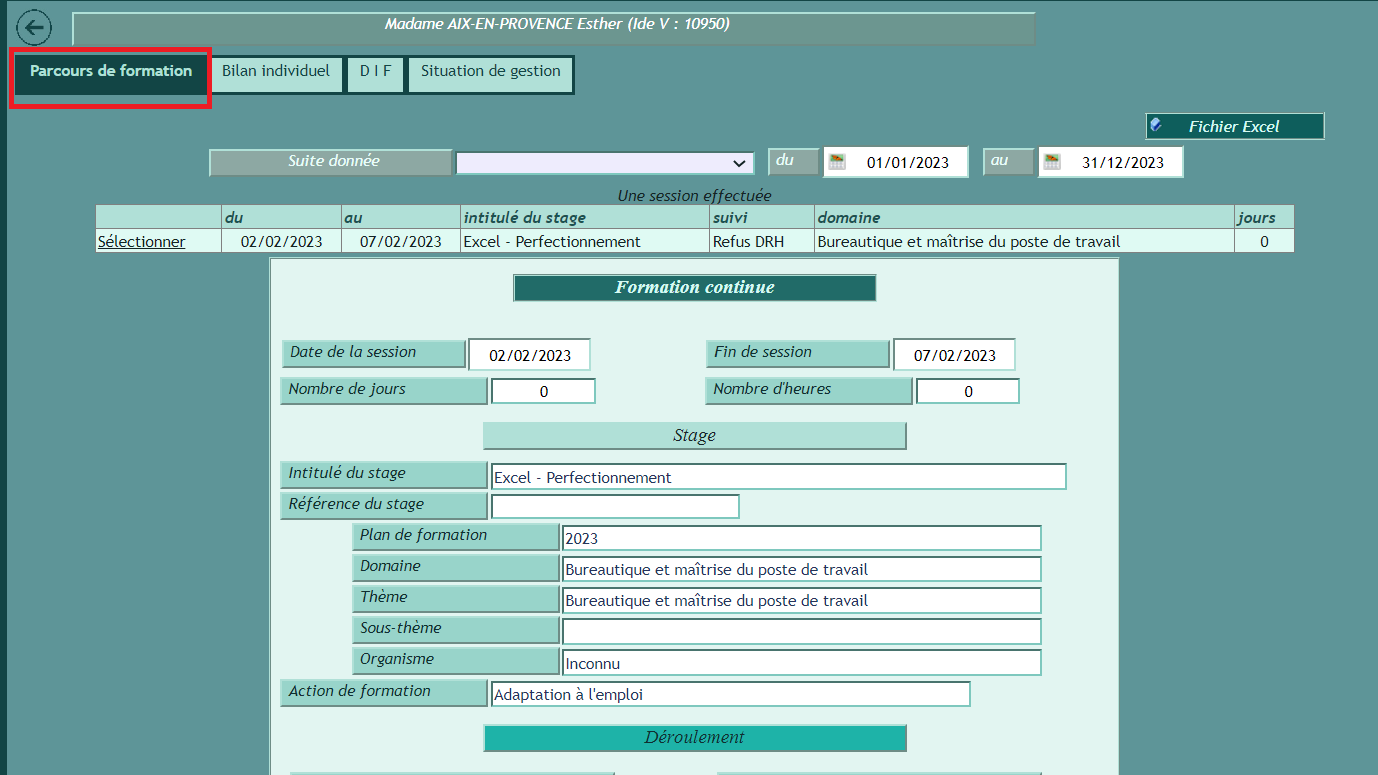
Task: Go to the Situation de gestion tab
Action: [490, 72]
